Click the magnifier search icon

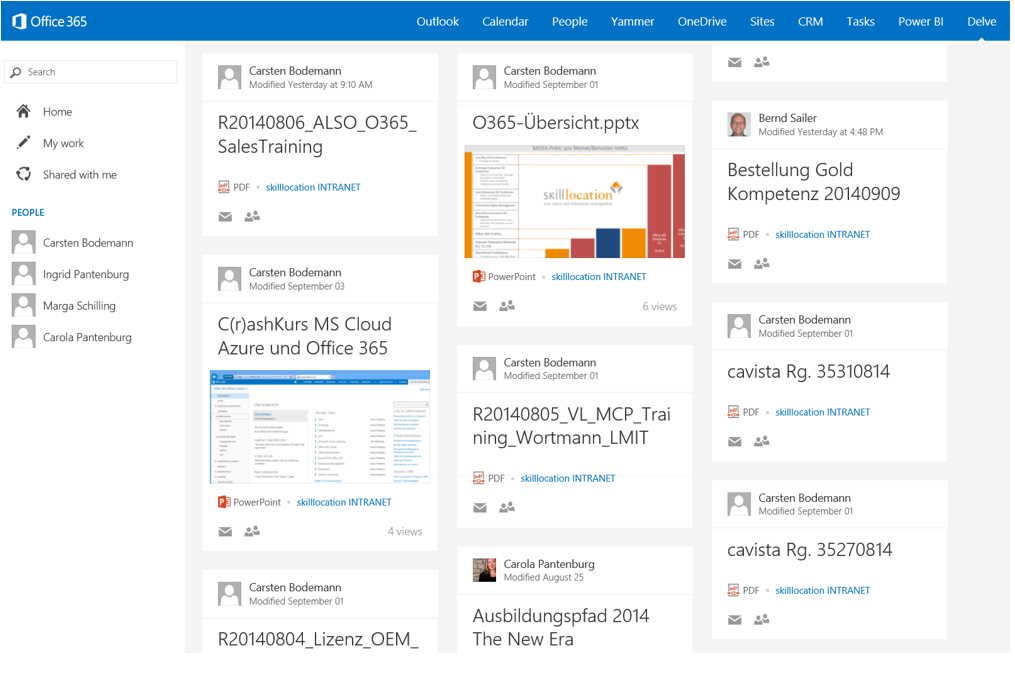click(x=16, y=73)
